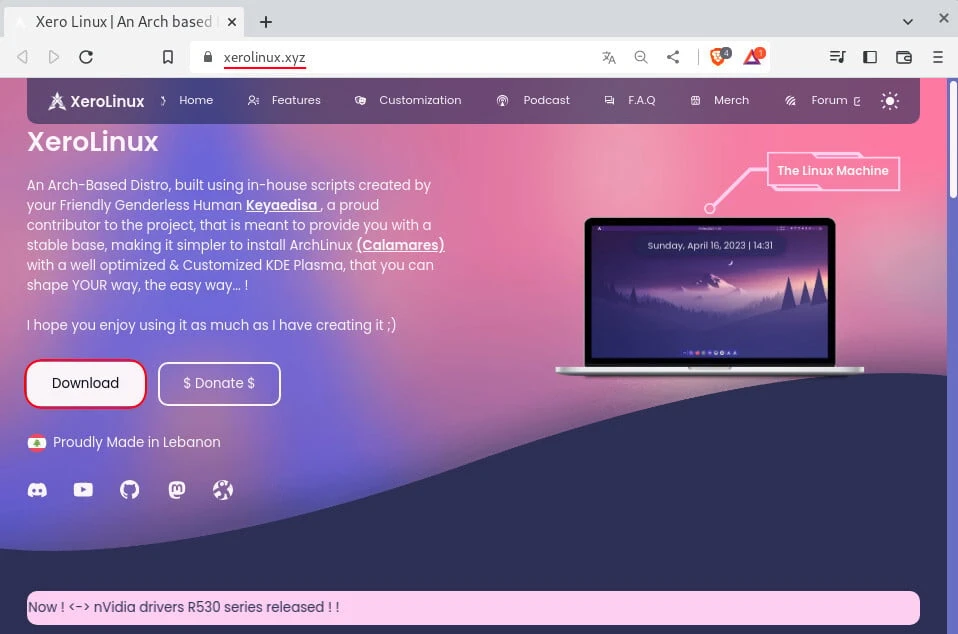Open the YouTube channel icon
The height and width of the screenshot is (634, 958).
(83, 490)
